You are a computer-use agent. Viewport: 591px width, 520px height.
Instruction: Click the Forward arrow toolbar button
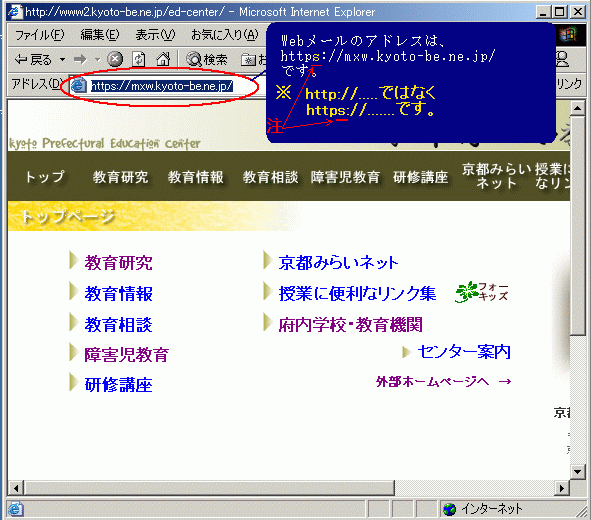[x=80, y=60]
